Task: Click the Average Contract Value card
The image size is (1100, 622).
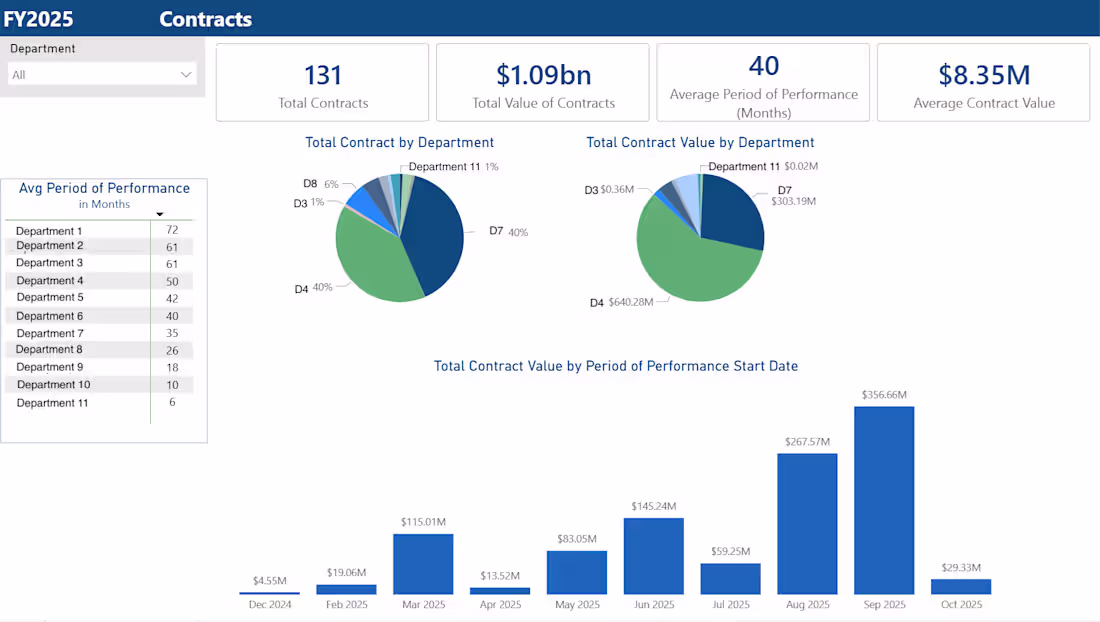Action: tap(983, 82)
